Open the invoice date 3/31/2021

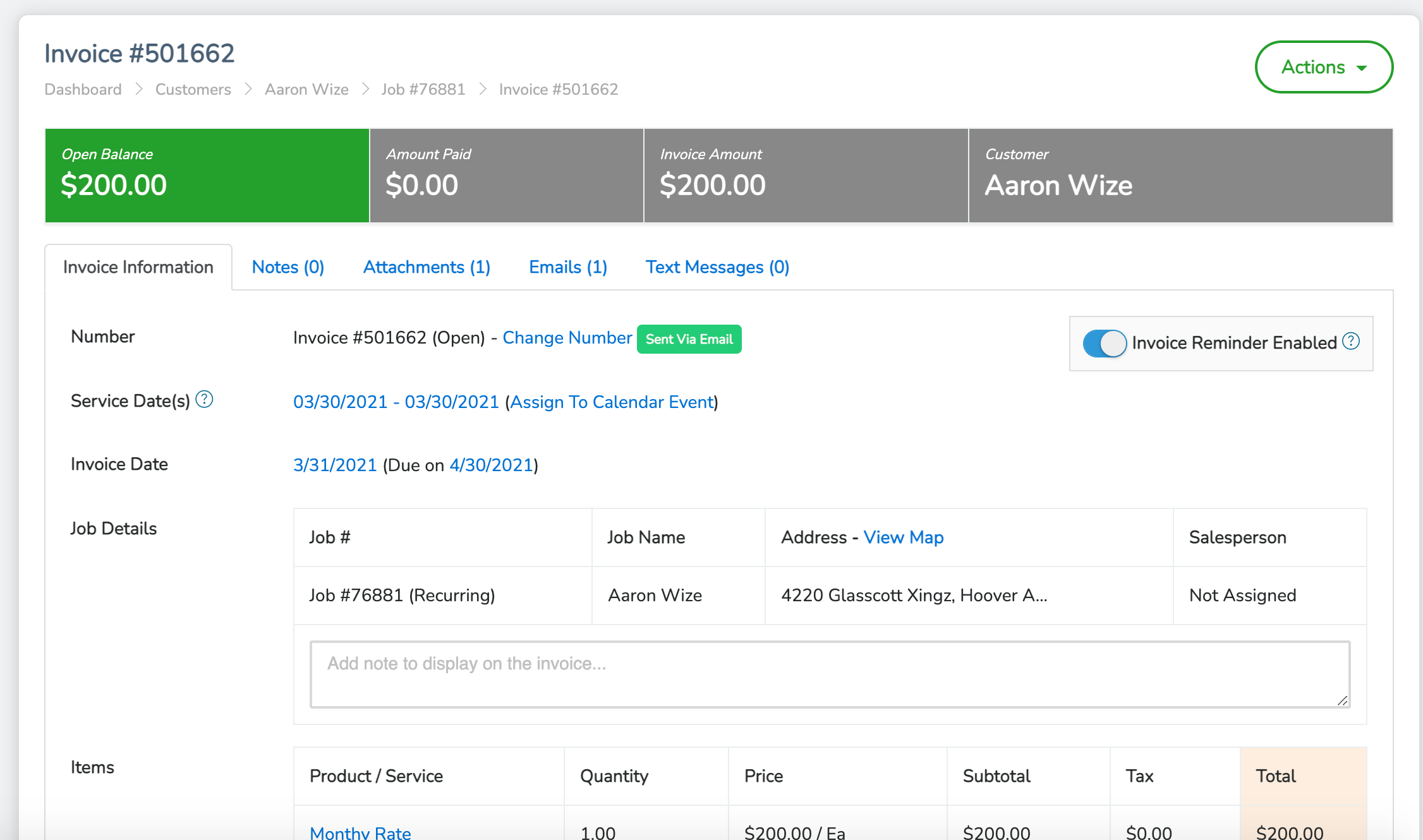coord(334,464)
